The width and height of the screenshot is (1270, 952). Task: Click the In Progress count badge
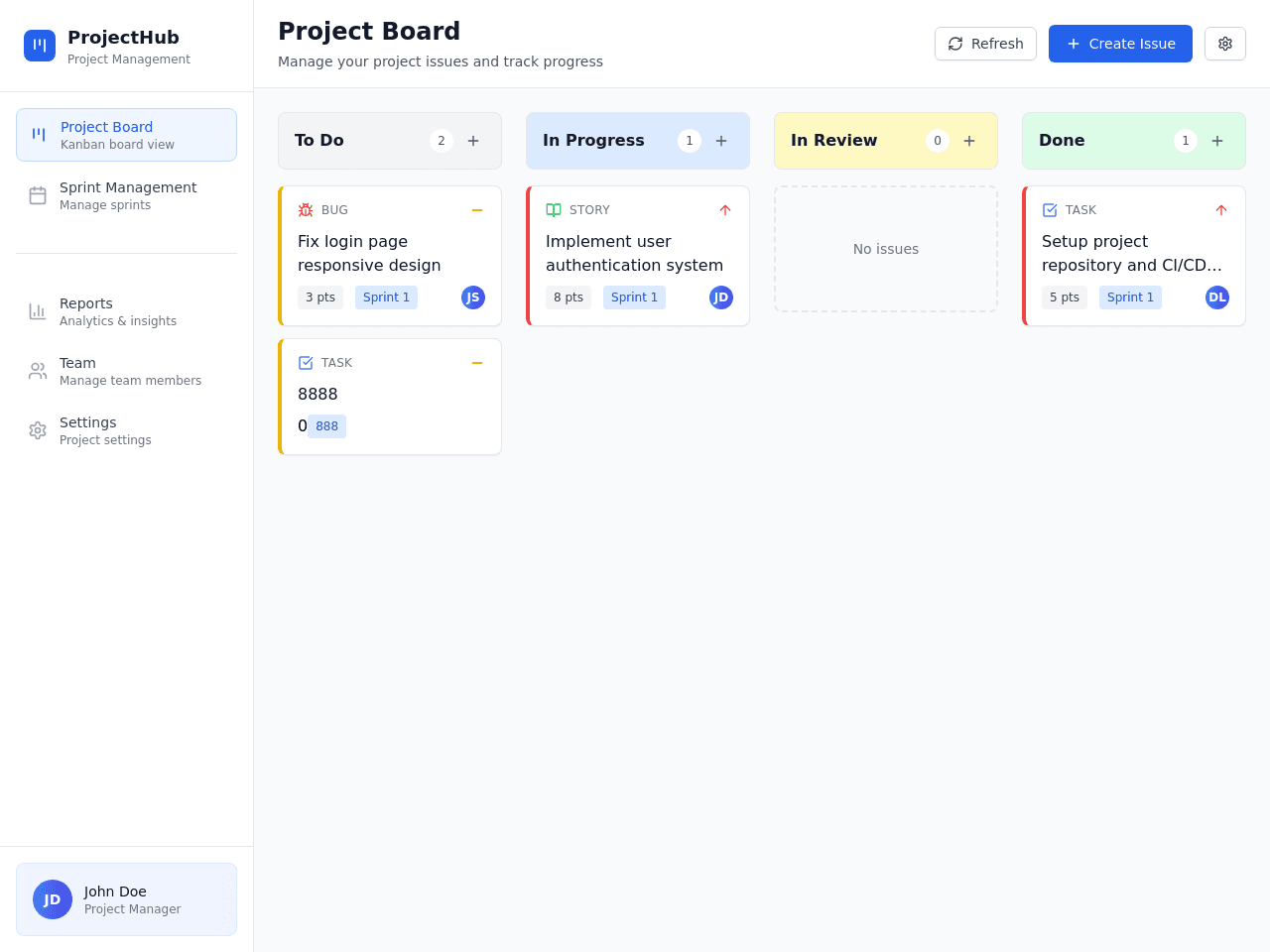pos(690,141)
